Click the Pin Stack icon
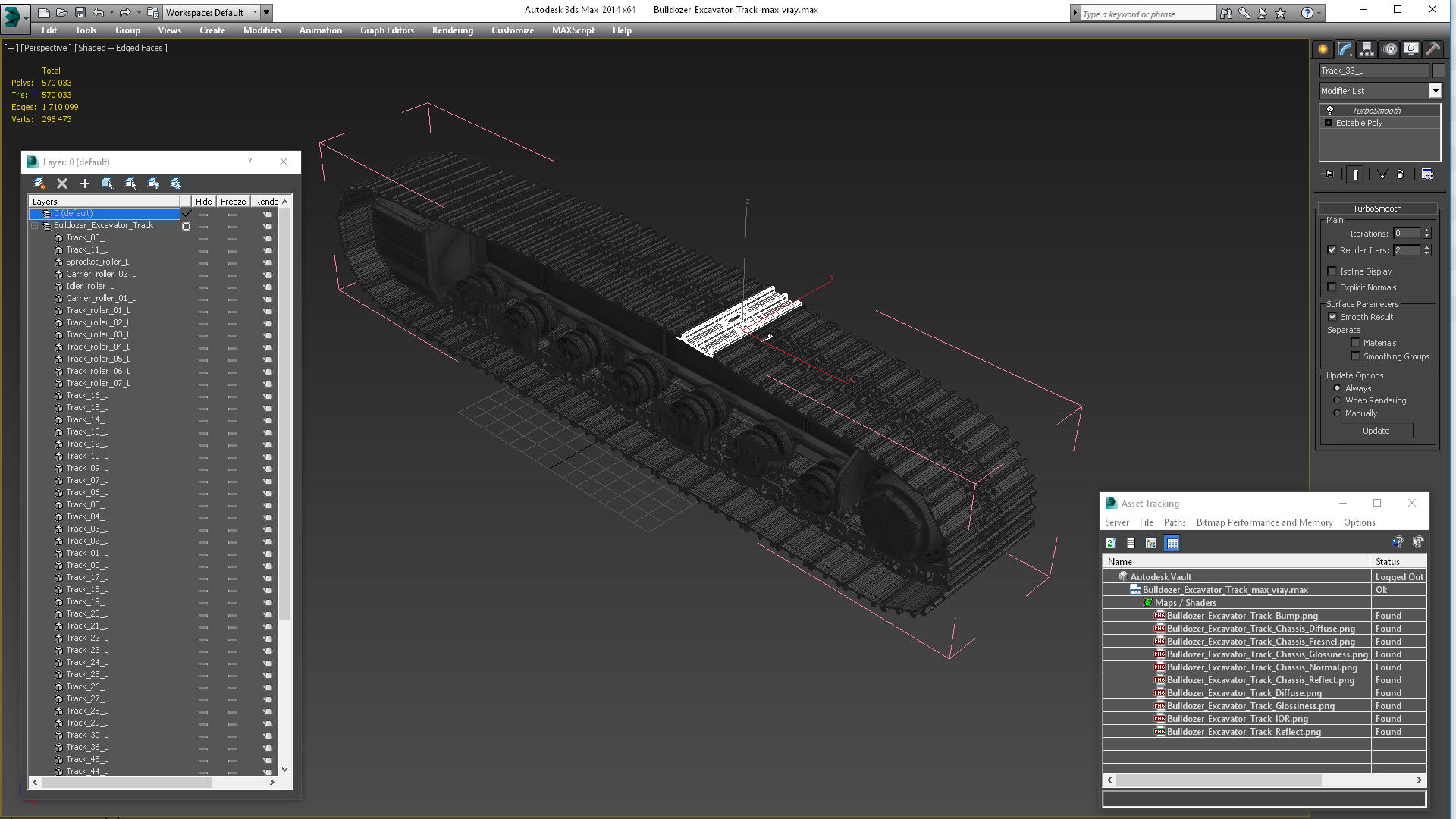Screen dimensions: 1456x819 pyautogui.click(x=1329, y=174)
